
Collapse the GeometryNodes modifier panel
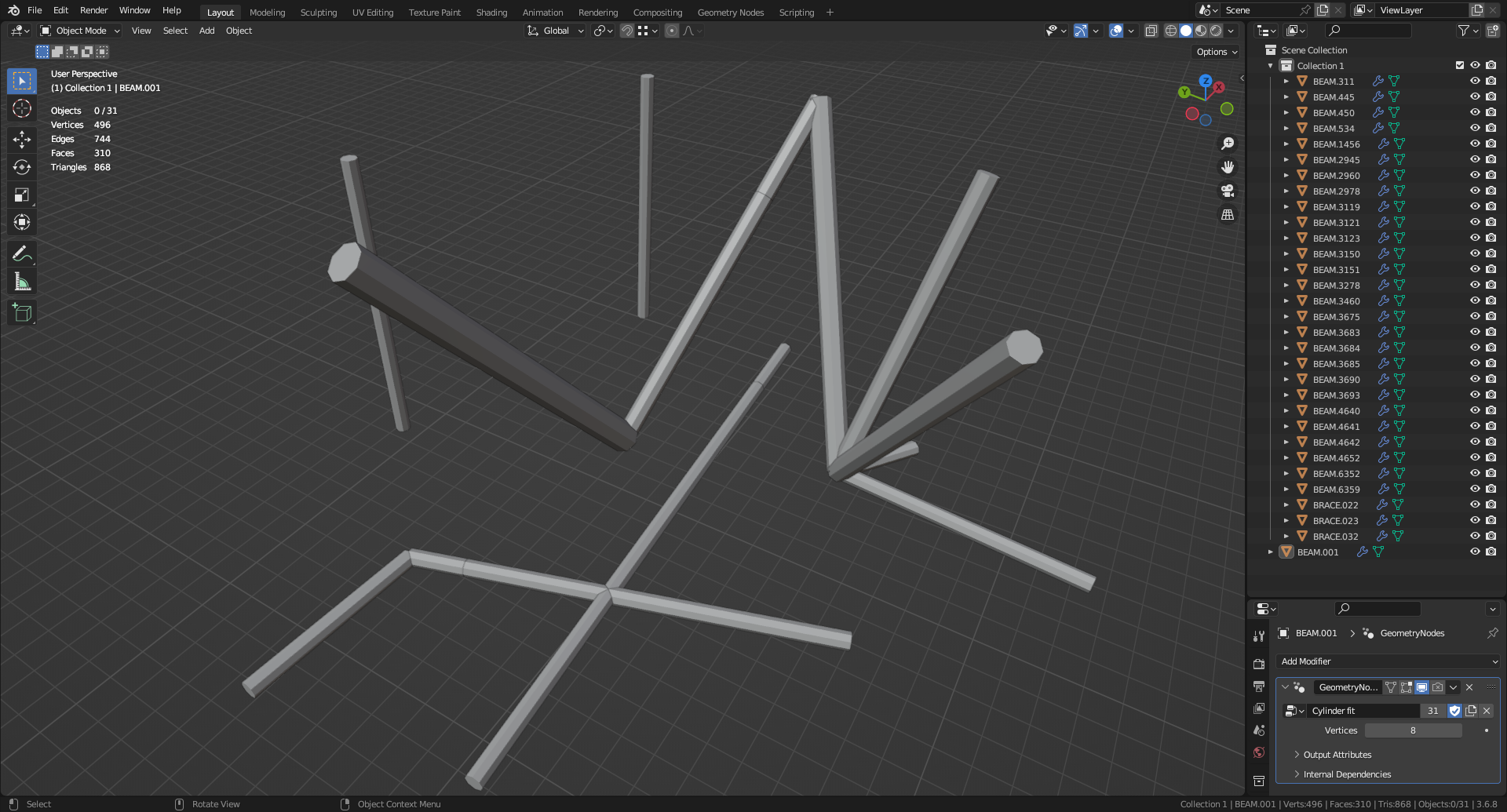pyautogui.click(x=1285, y=687)
